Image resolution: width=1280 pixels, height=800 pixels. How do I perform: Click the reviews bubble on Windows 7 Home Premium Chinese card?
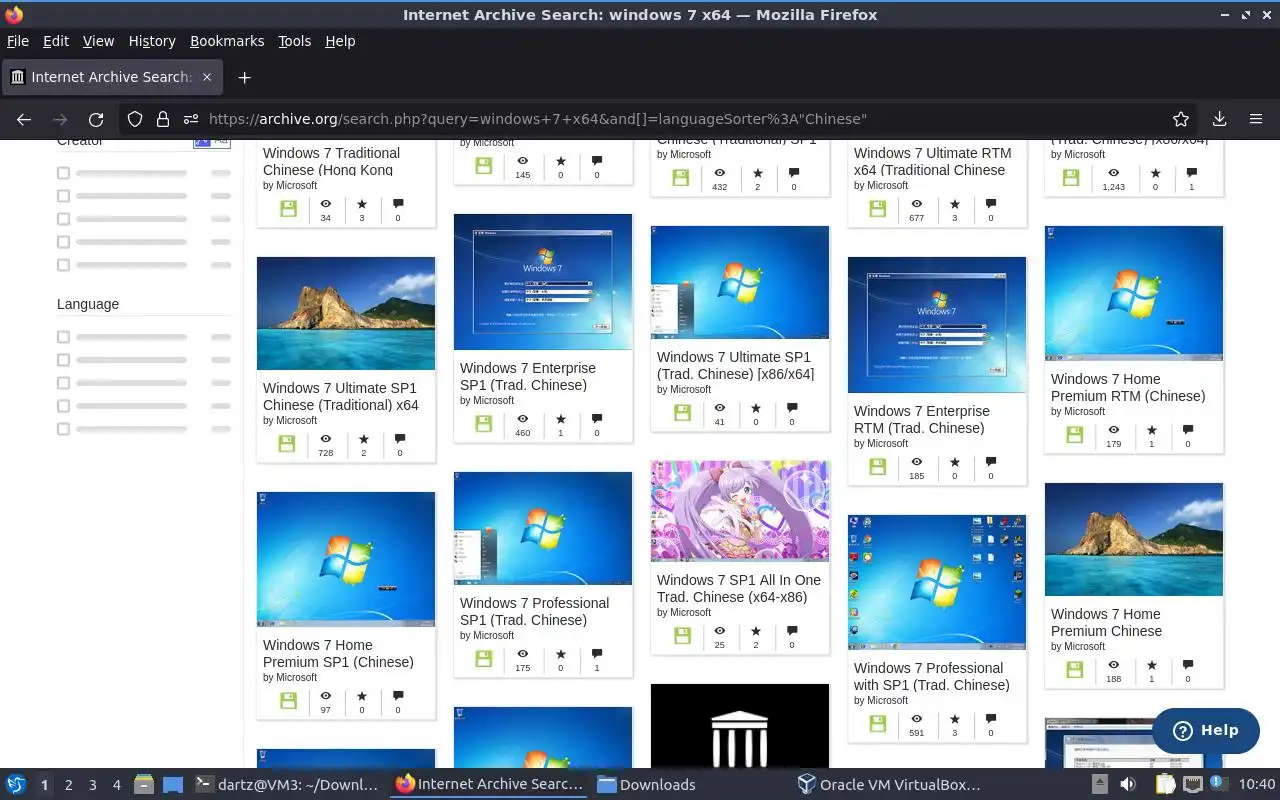pyautogui.click(x=1188, y=665)
